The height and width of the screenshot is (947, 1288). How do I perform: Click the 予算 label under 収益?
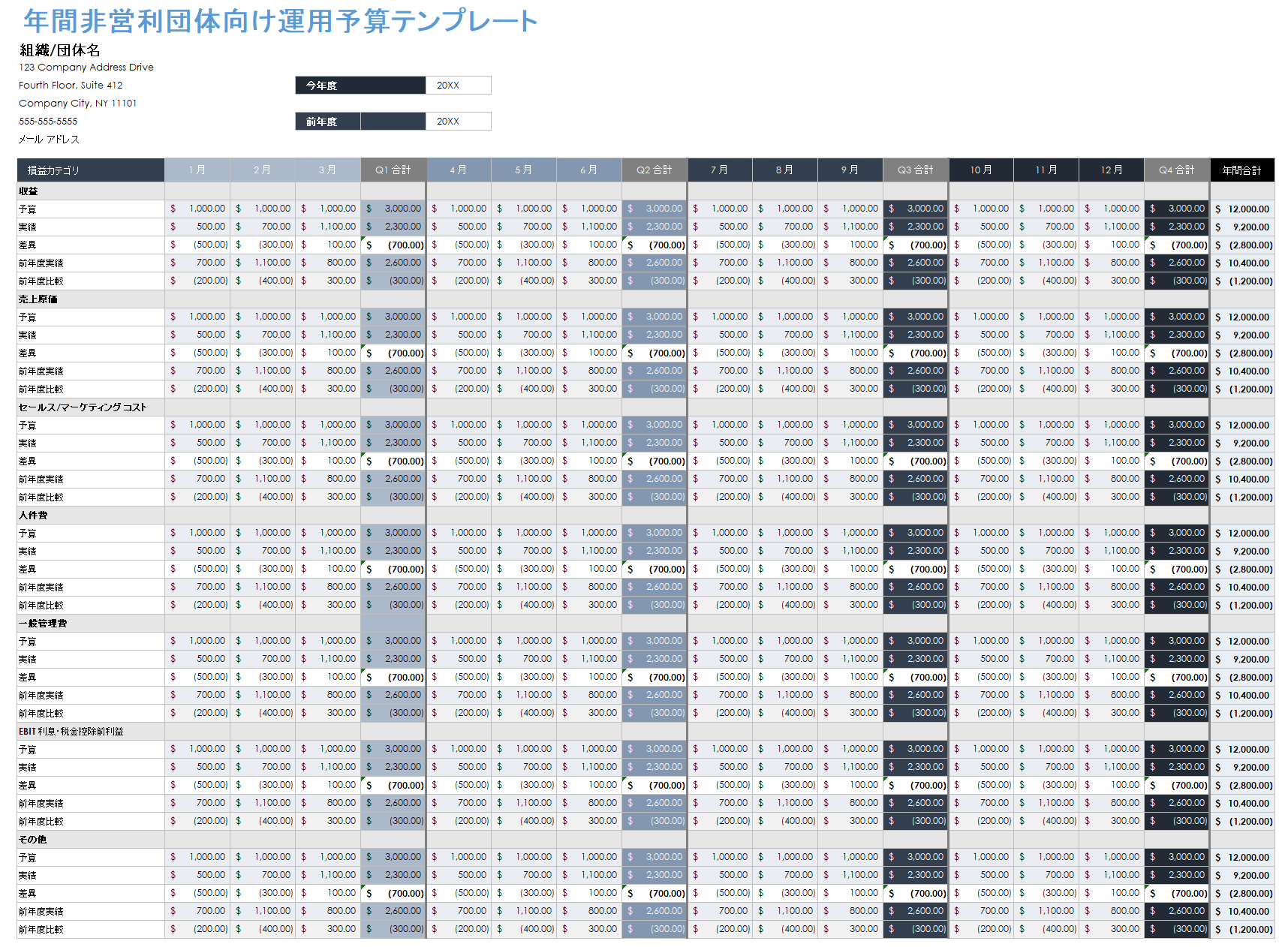[91, 209]
